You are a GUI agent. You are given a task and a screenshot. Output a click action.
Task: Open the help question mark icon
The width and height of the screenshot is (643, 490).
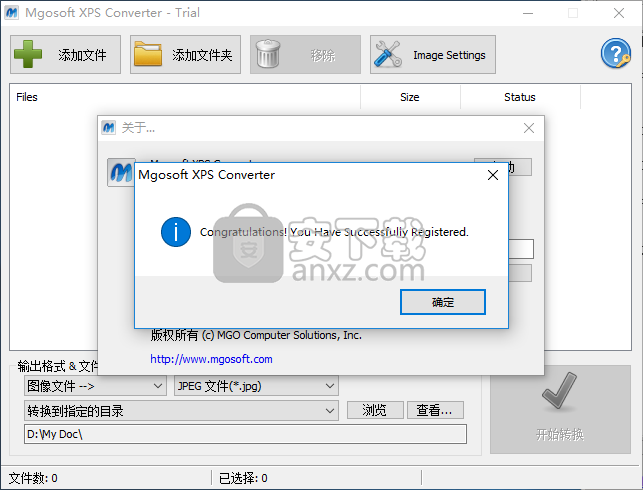click(616, 53)
